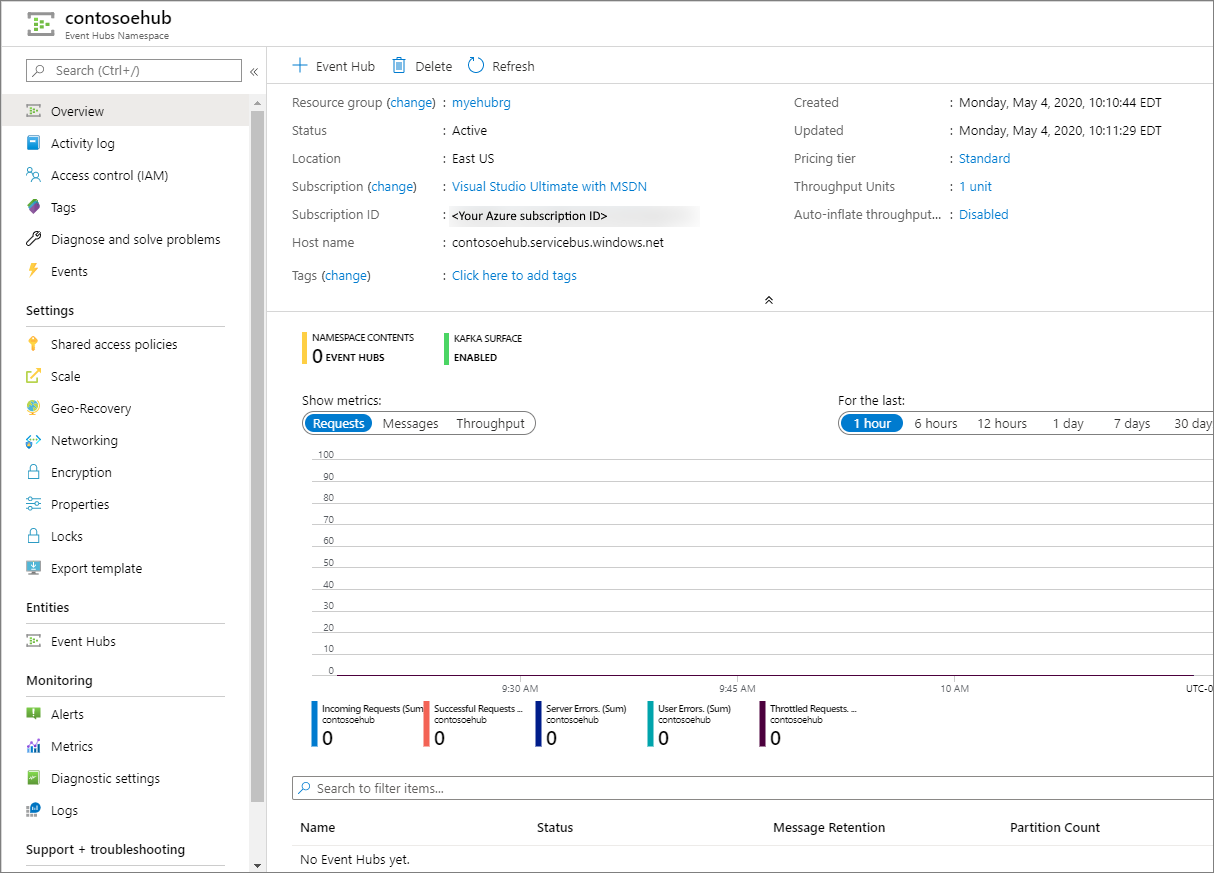
Task: Click the Delete trash can icon
Action: 399,66
